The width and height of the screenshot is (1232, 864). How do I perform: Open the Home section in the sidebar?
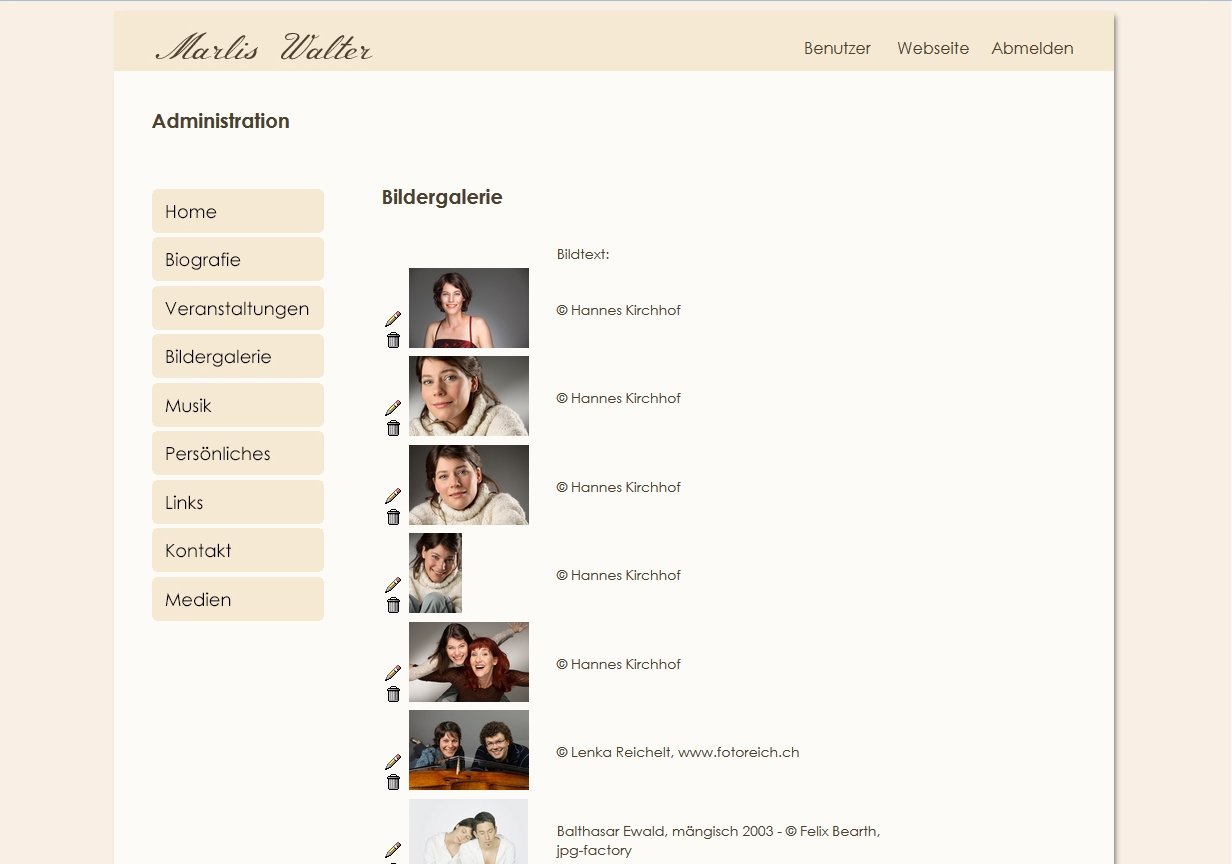tap(238, 211)
